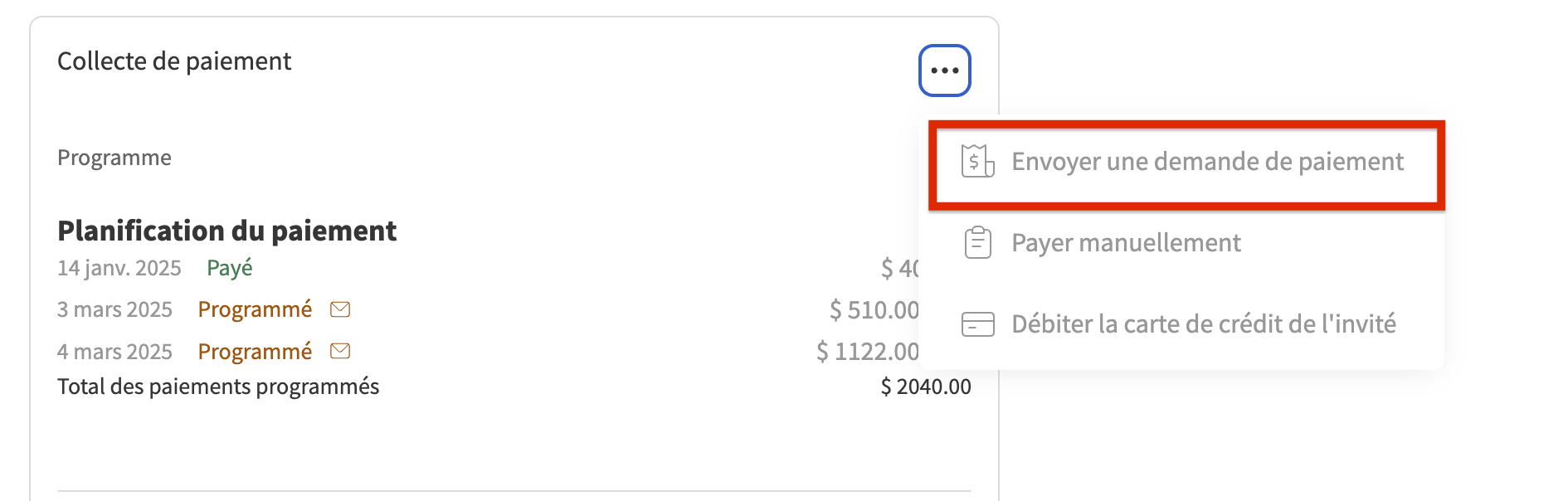Click the envelope icon on the 4 mars 2025 row
The height and width of the screenshot is (501, 1568).
click(x=340, y=351)
